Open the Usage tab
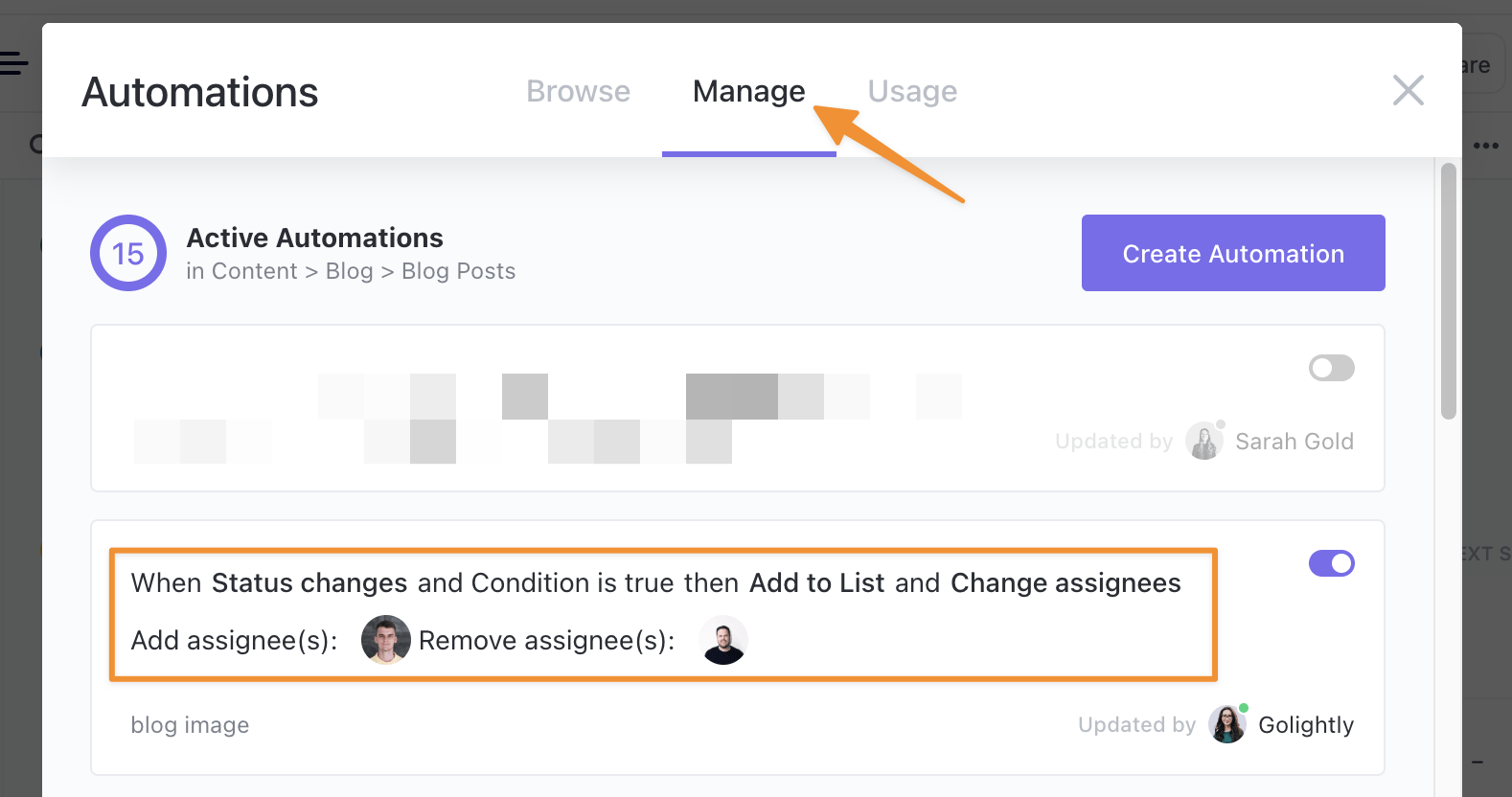1512x797 pixels. 912,91
